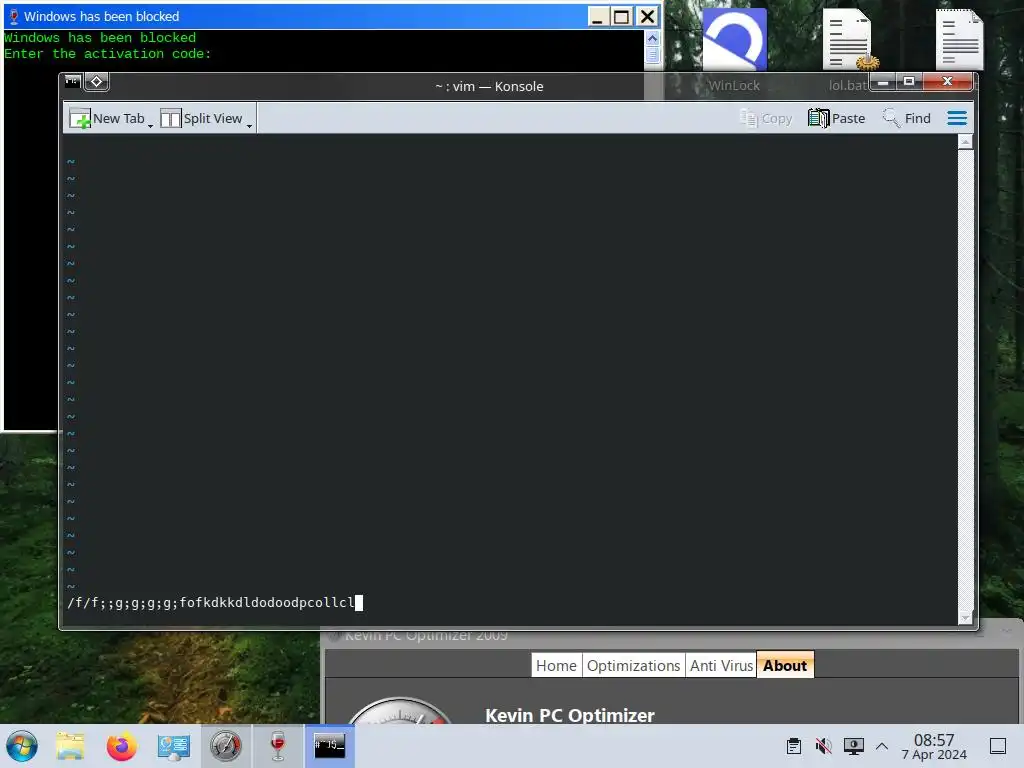Image resolution: width=1024 pixels, height=768 pixels.
Task: Click the muted volume tray icon
Action: point(824,746)
